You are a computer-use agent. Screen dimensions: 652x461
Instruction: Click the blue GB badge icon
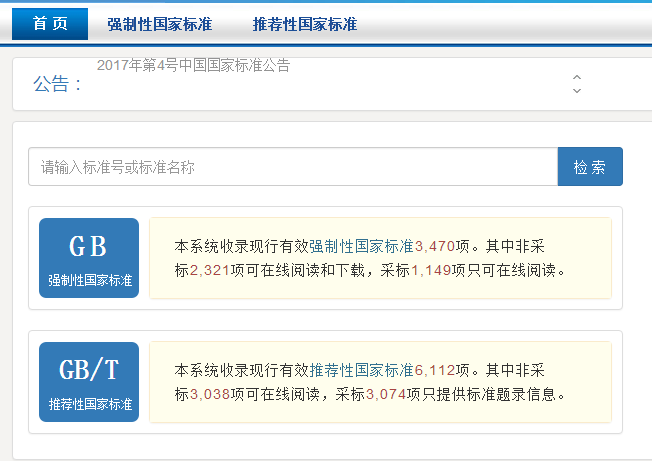89,258
